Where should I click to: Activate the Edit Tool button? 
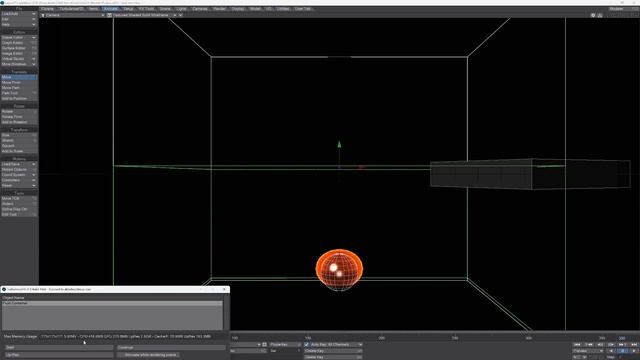(x=19, y=214)
